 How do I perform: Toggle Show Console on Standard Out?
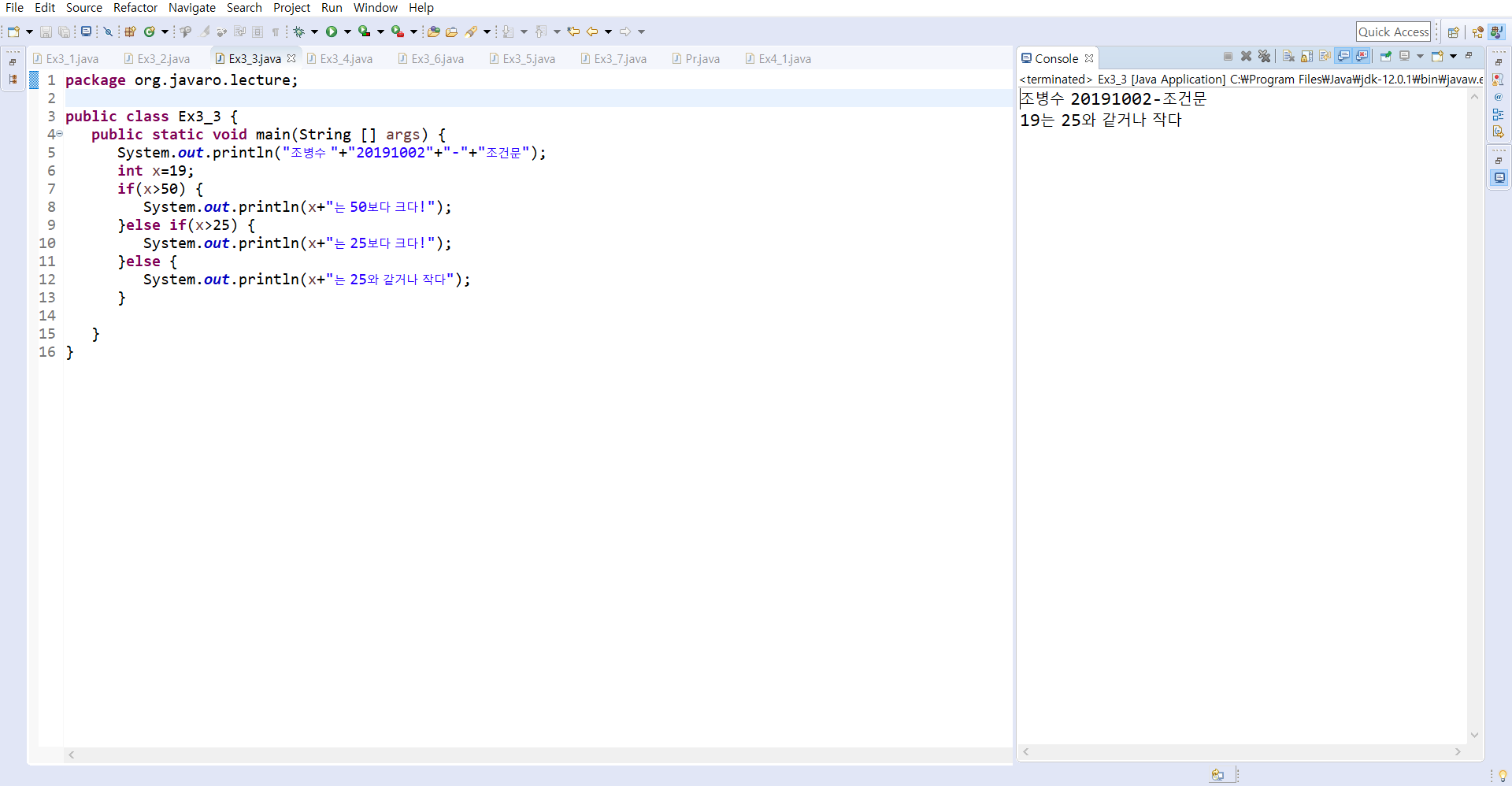(x=1343, y=56)
